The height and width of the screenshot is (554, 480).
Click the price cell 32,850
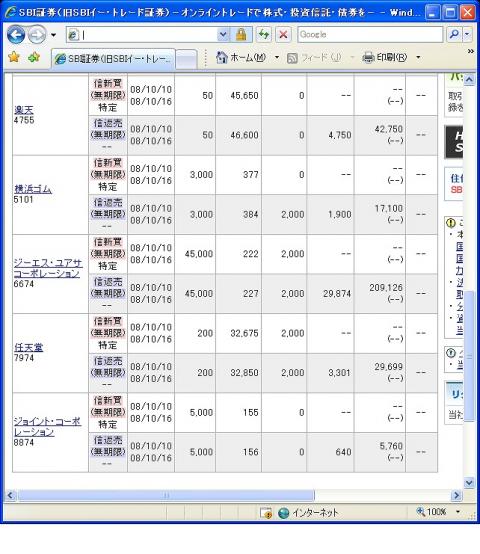tap(244, 373)
